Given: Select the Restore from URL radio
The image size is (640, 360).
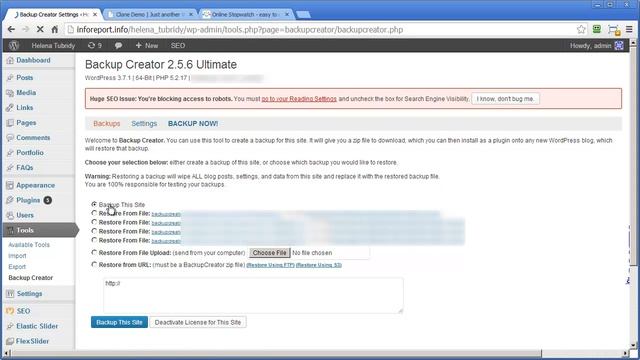Looking at the screenshot, I should pyautogui.click(x=94, y=264).
